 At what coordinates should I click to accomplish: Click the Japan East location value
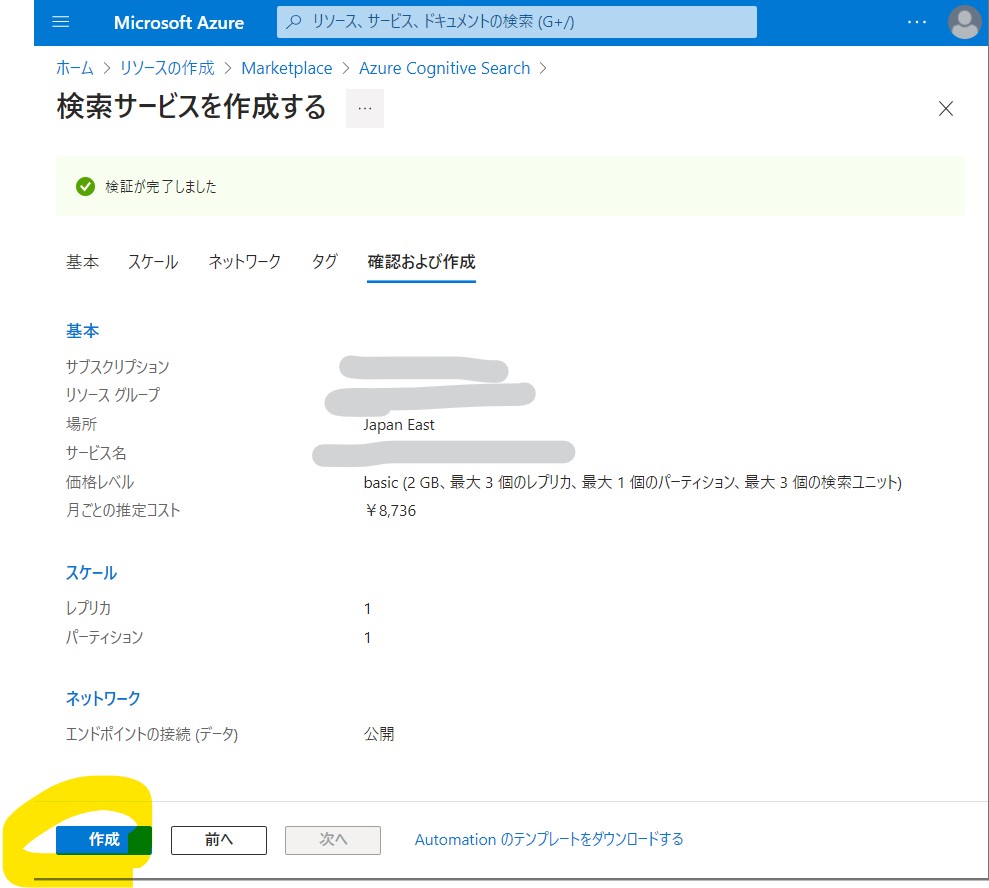(399, 425)
